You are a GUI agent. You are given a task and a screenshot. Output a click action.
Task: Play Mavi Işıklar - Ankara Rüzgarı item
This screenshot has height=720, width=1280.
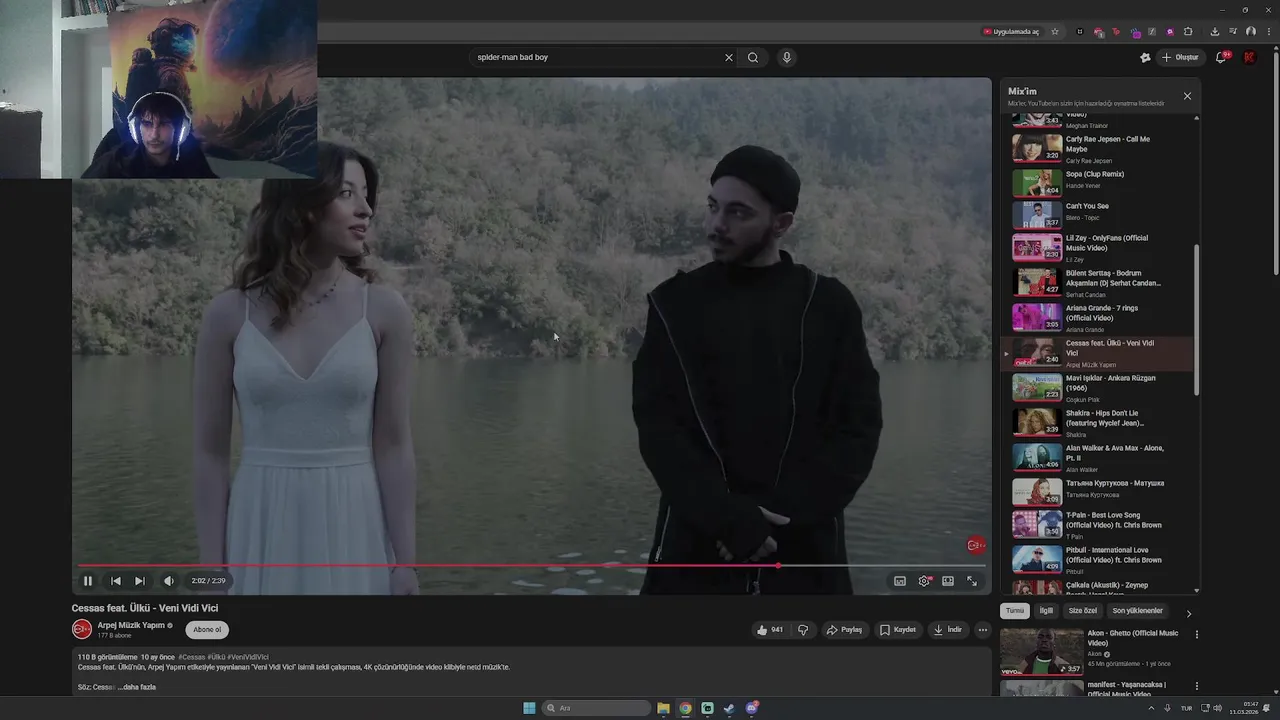1098,387
